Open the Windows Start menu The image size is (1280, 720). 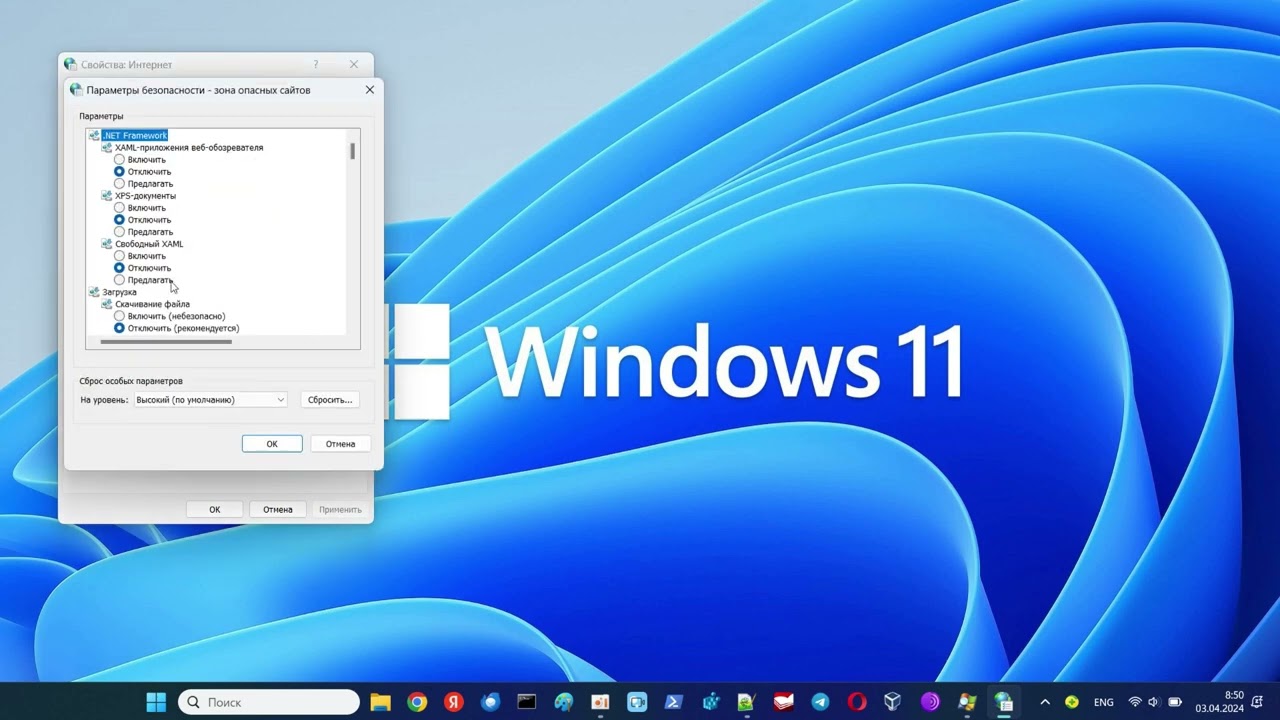[x=157, y=702]
